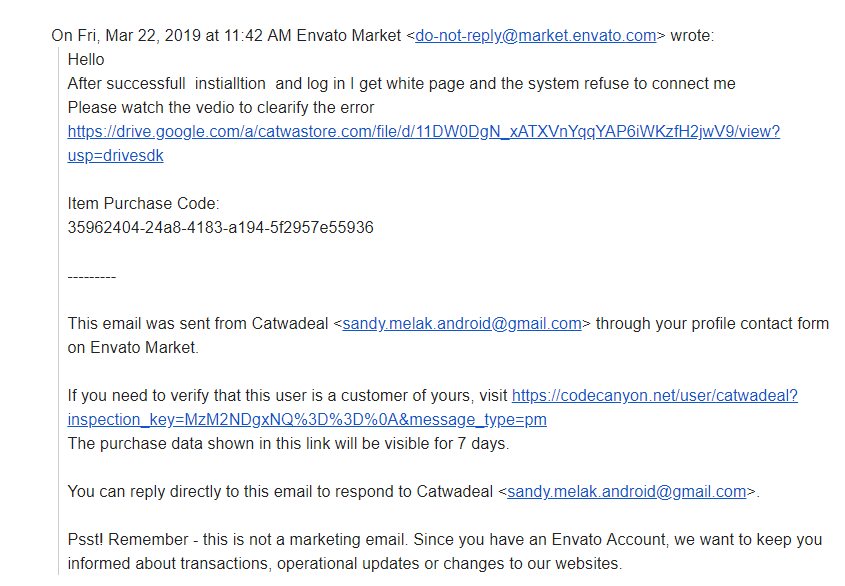Screen dimensions: 845x586
Task: Click the 'Please watch the vedio' line
Action: 220,108
